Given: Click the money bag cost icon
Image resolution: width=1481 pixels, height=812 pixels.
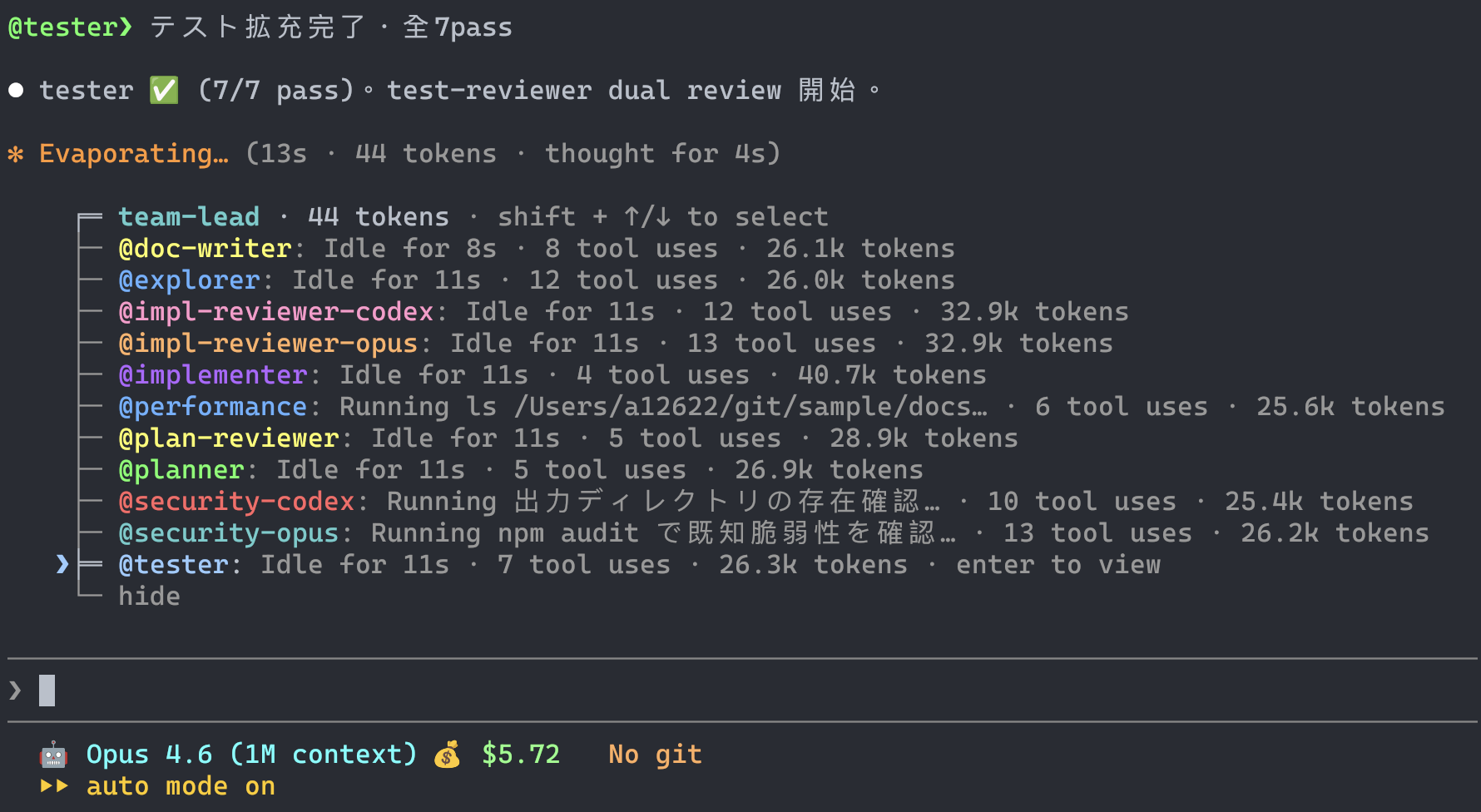Looking at the screenshot, I should pos(447,755).
